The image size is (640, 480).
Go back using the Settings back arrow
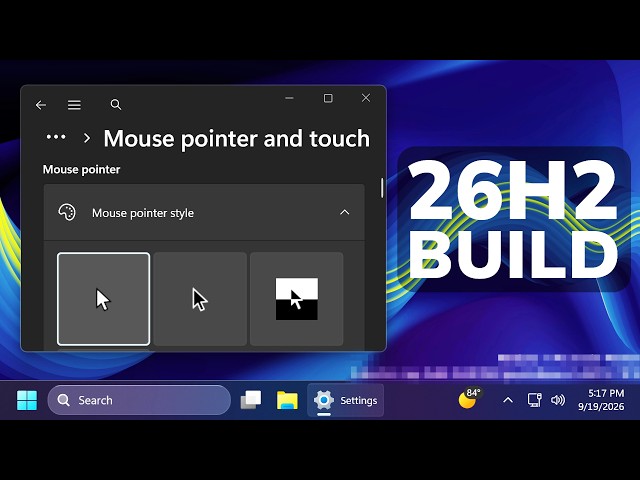41,105
